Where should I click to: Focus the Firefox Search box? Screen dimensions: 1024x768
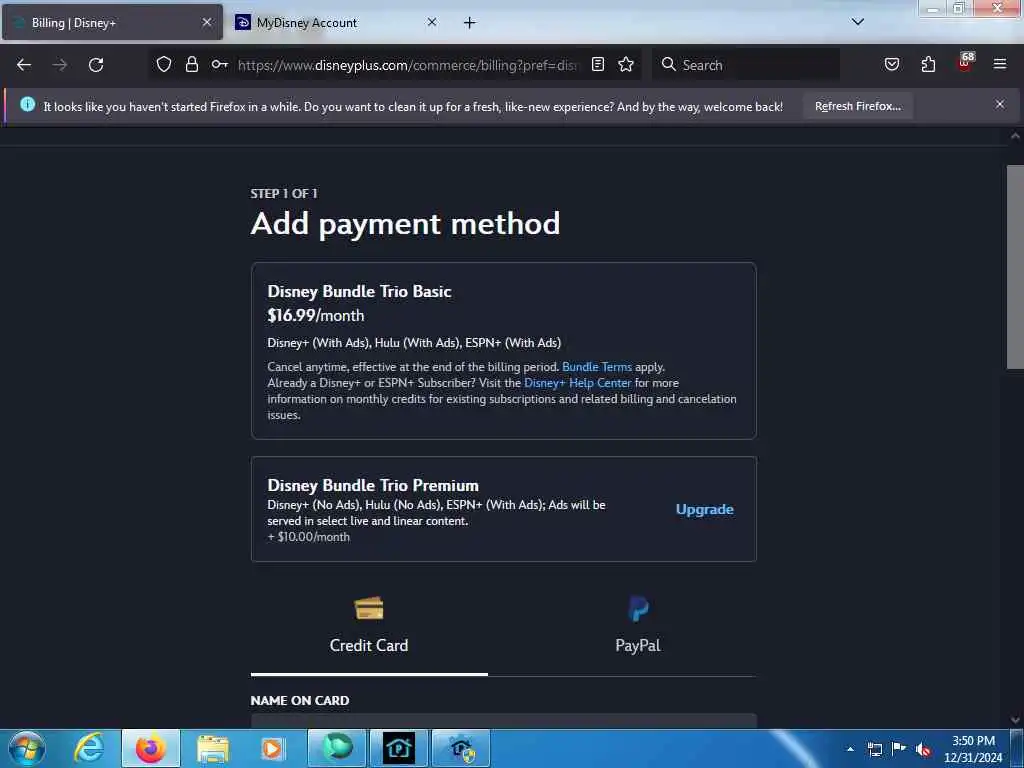point(746,65)
